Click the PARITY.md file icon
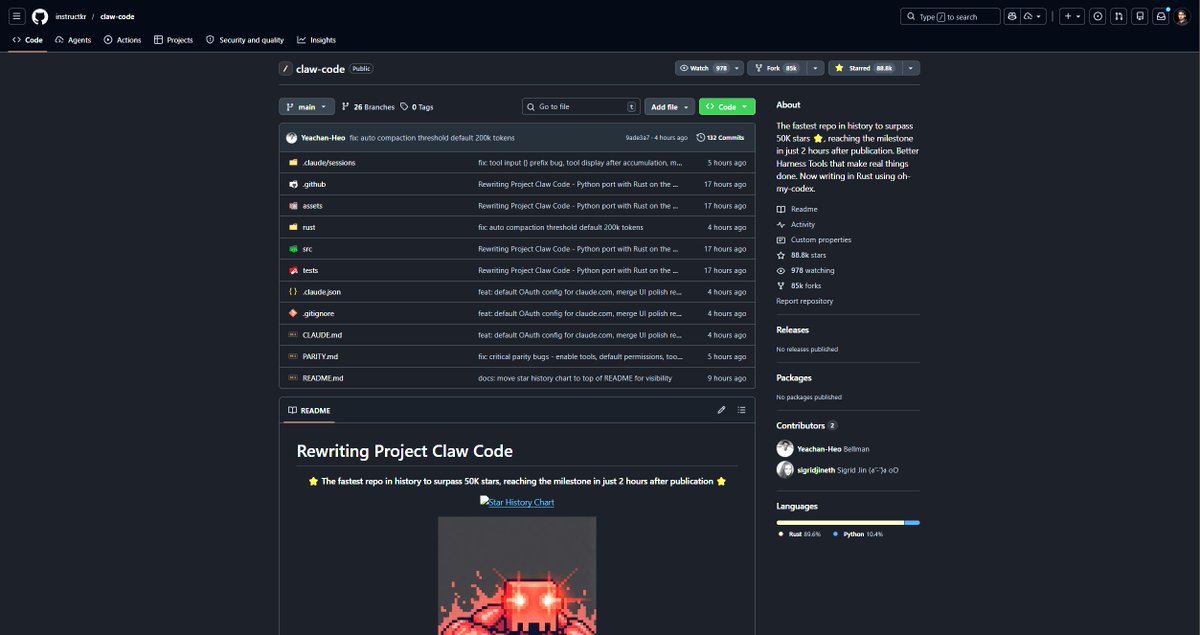This screenshot has height=635, width=1200. point(293,356)
